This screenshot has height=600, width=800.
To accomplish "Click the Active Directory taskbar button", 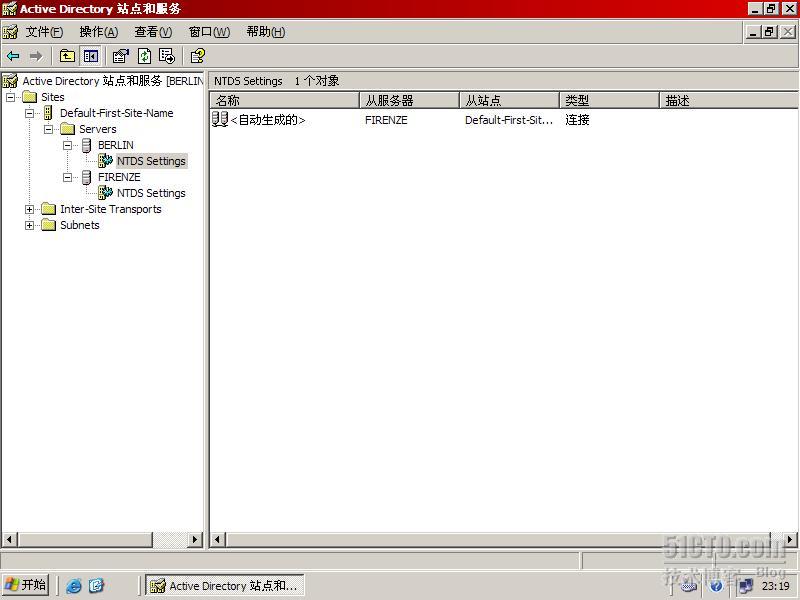I will click(x=225, y=585).
